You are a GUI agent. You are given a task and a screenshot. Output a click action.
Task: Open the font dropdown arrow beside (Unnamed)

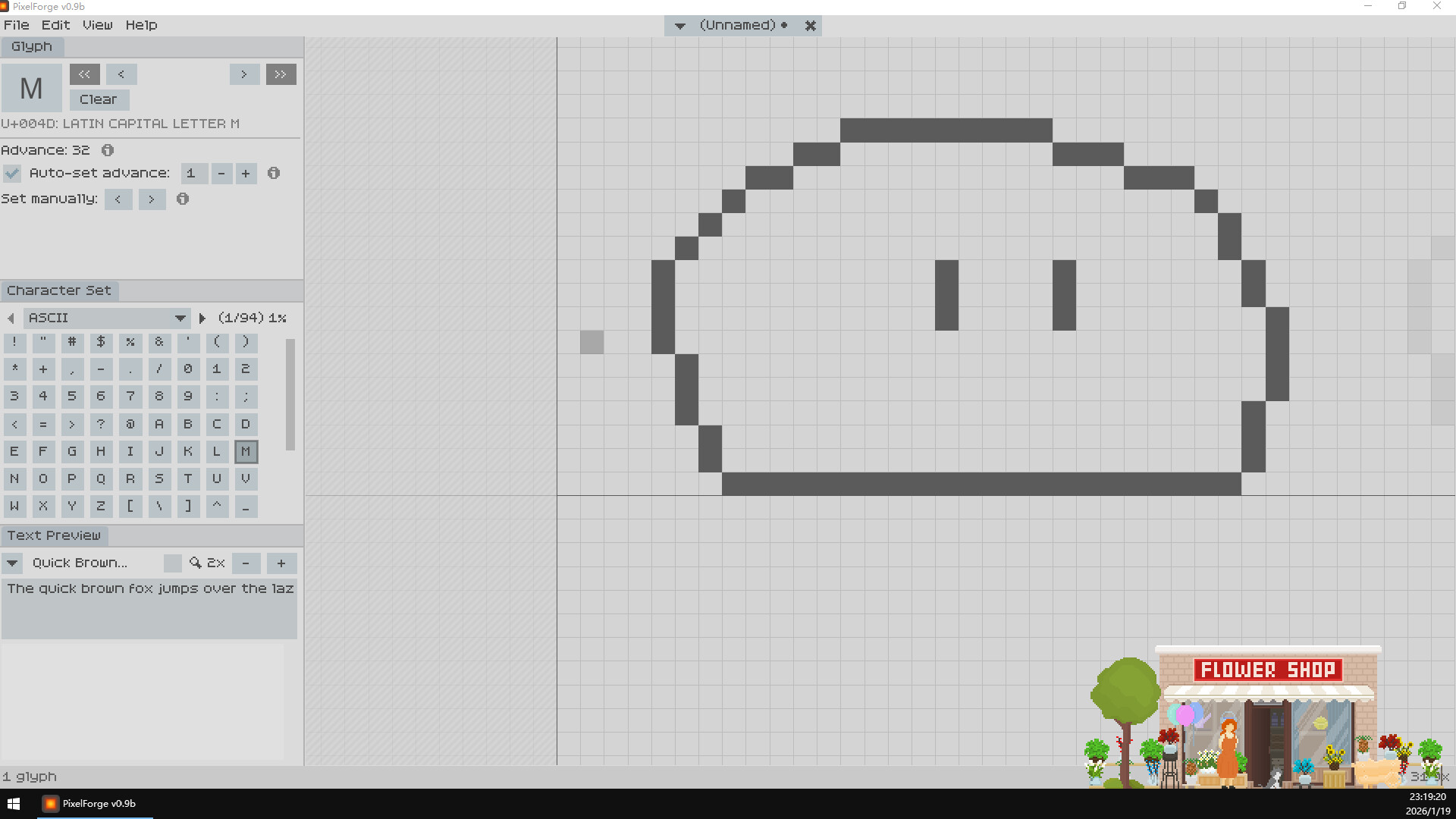click(x=680, y=25)
